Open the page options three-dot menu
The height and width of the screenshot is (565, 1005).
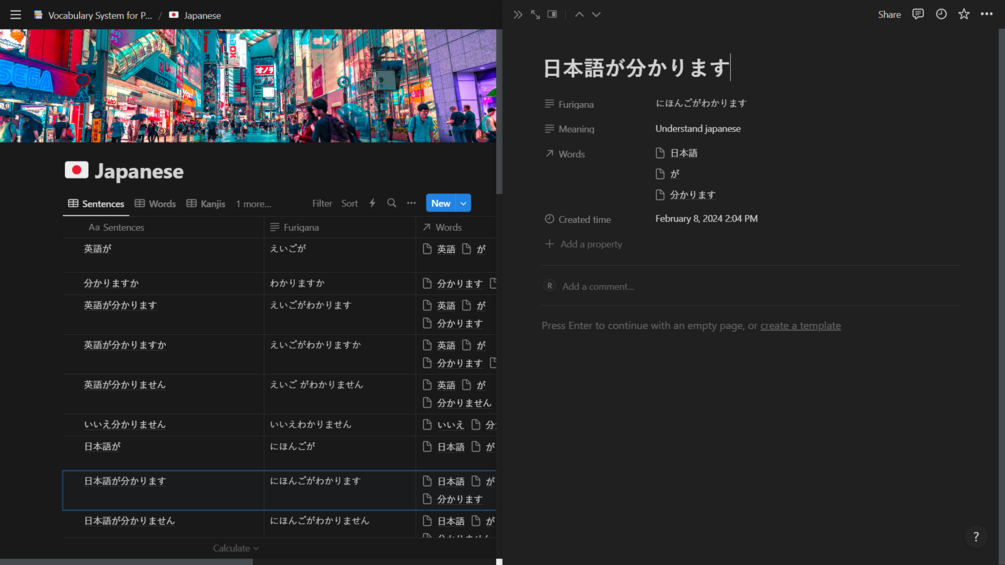pos(986,14)
